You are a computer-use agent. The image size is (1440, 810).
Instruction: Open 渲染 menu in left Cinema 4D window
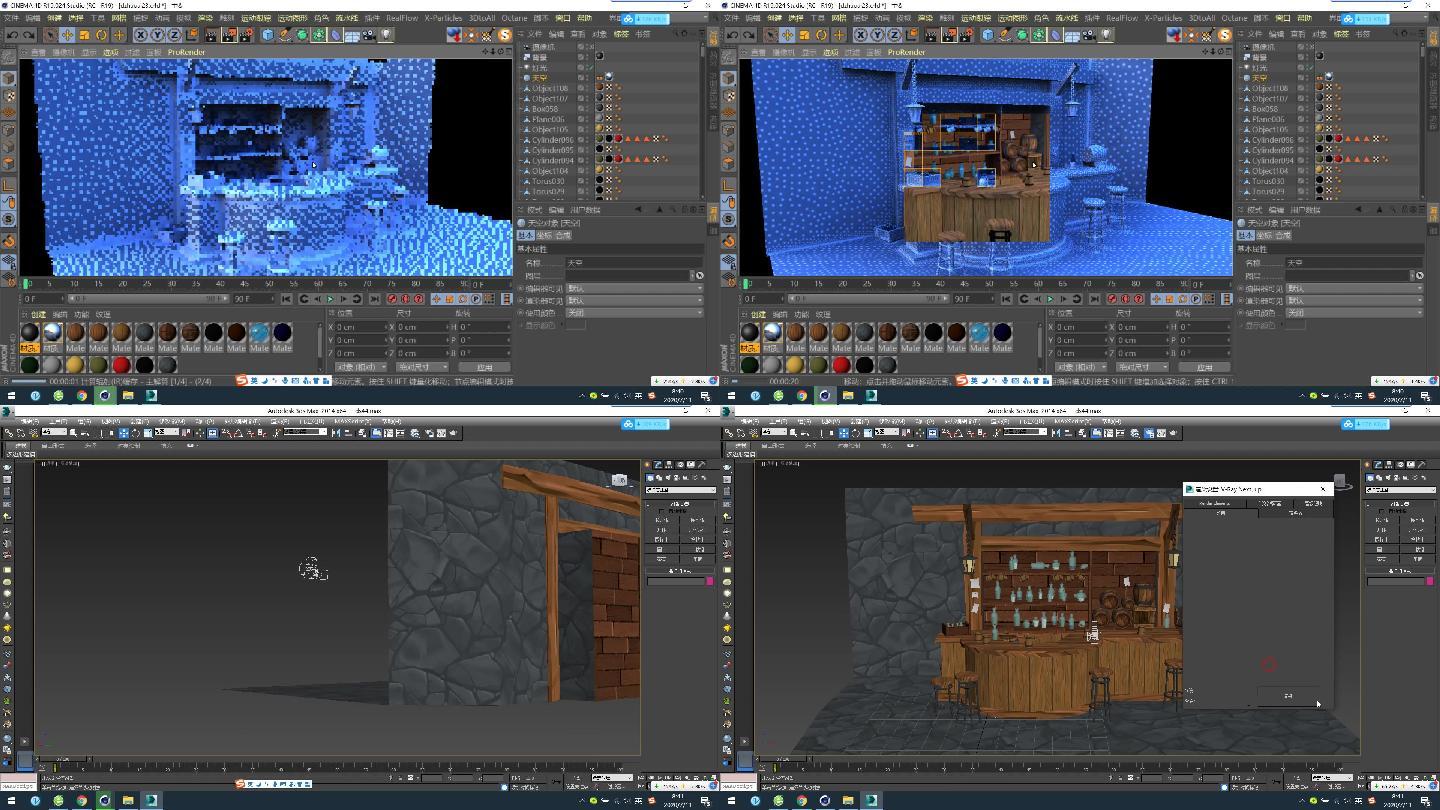(205, 17)
